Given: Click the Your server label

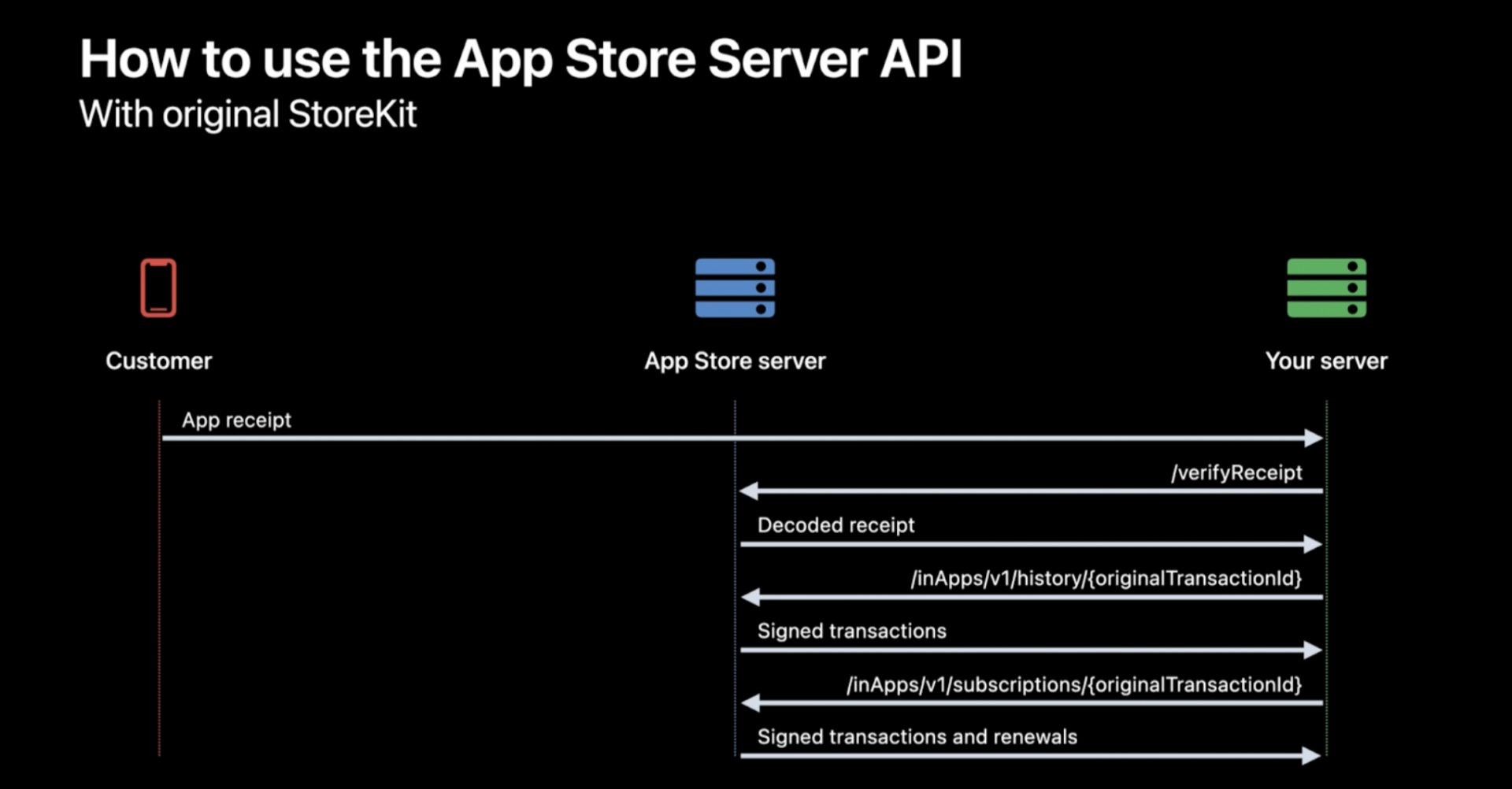Looking at the screenshot, I should point(1326,361).
